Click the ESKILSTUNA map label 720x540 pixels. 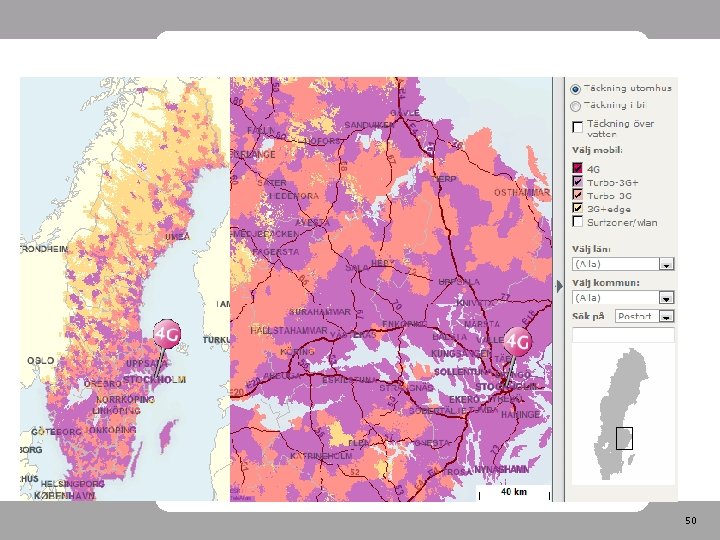pyautogui.click(x=349, y=380)
